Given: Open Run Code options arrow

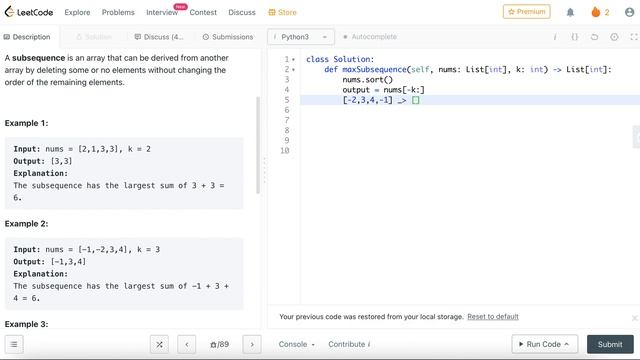Looking at the screenshot, I should (567, 344).
